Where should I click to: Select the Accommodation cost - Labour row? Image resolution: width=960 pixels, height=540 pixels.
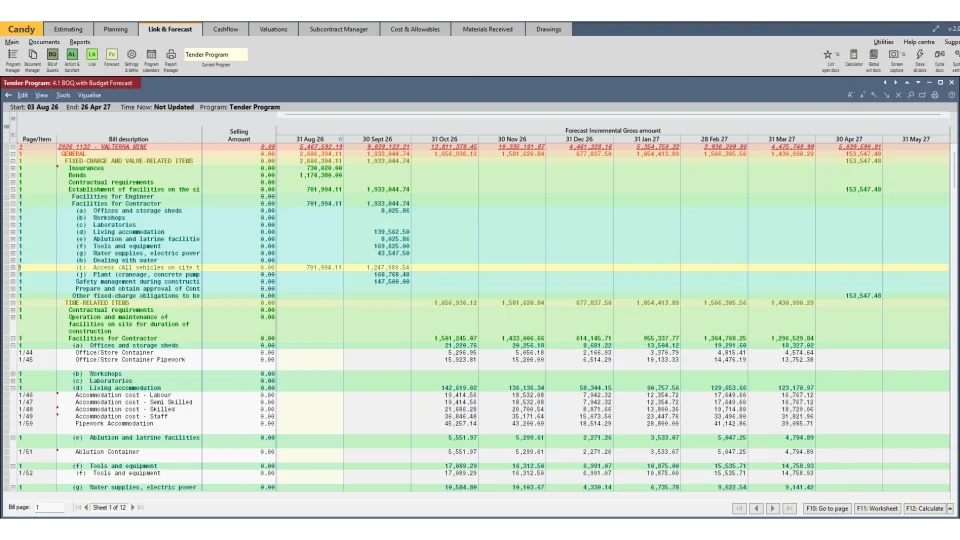click(483, 396)
